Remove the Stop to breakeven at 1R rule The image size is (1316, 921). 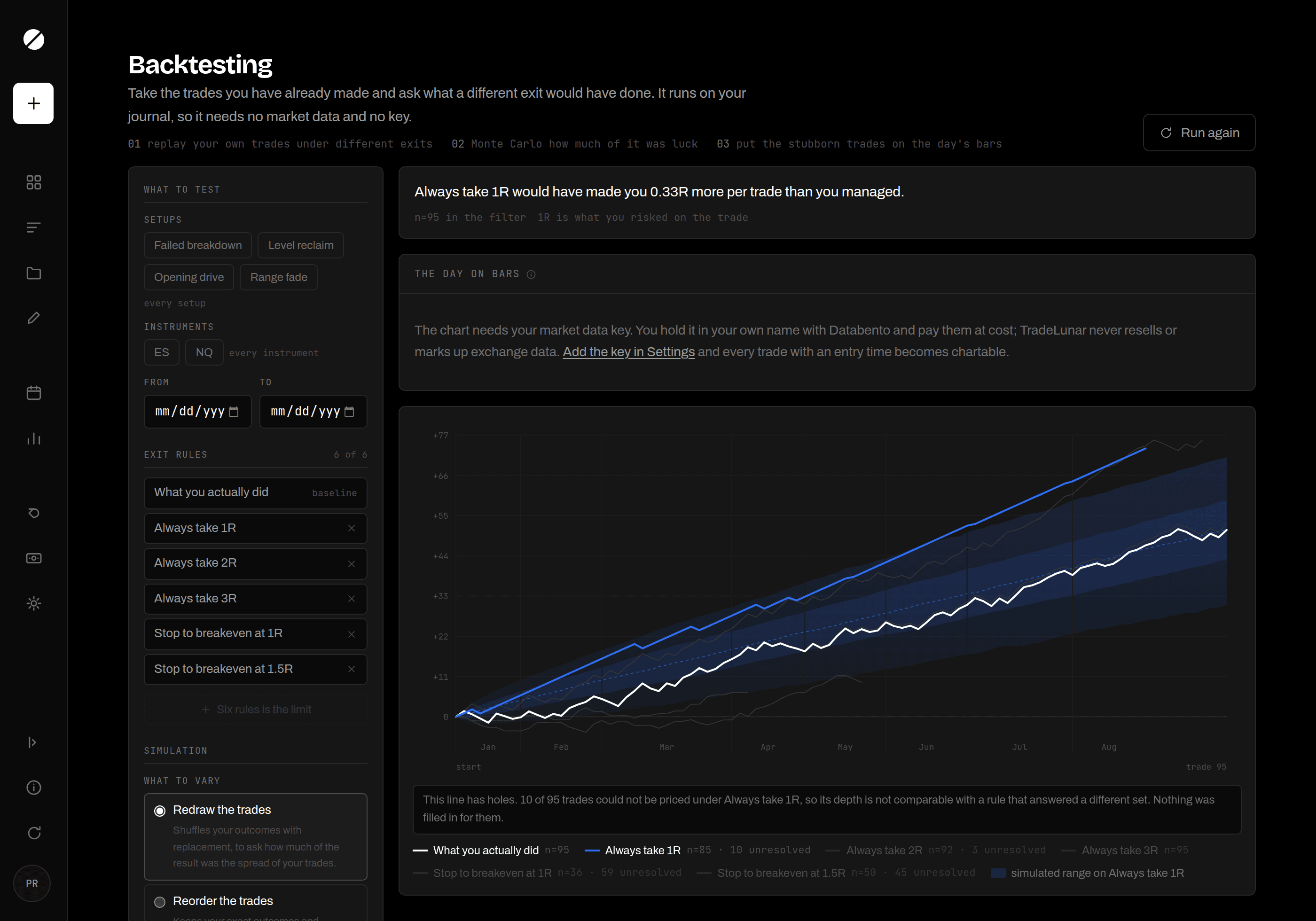point(352,634)
